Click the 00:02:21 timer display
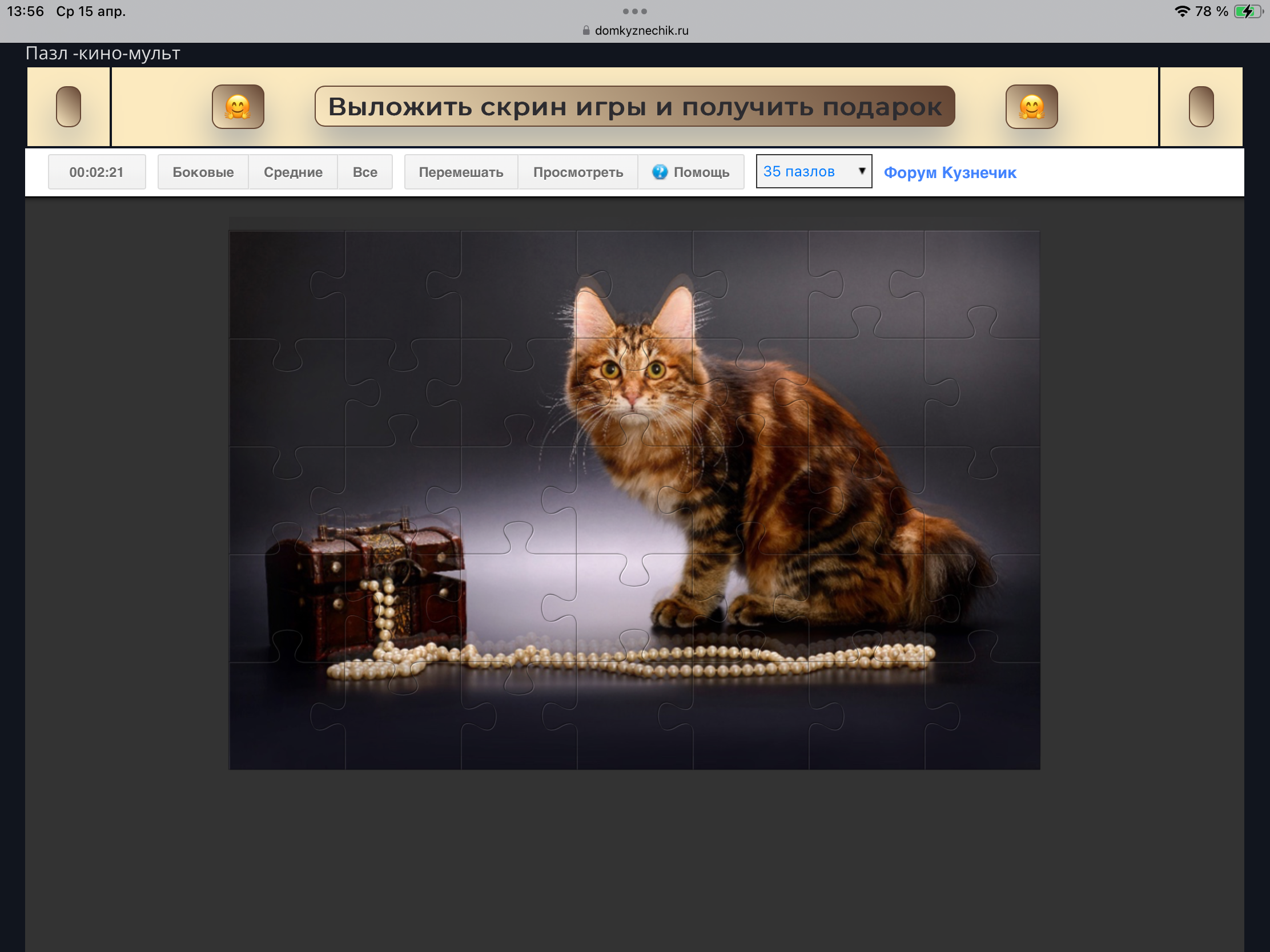Image resolution: width=1270 pixels, height=952 pixels. (x=97, y=172)
